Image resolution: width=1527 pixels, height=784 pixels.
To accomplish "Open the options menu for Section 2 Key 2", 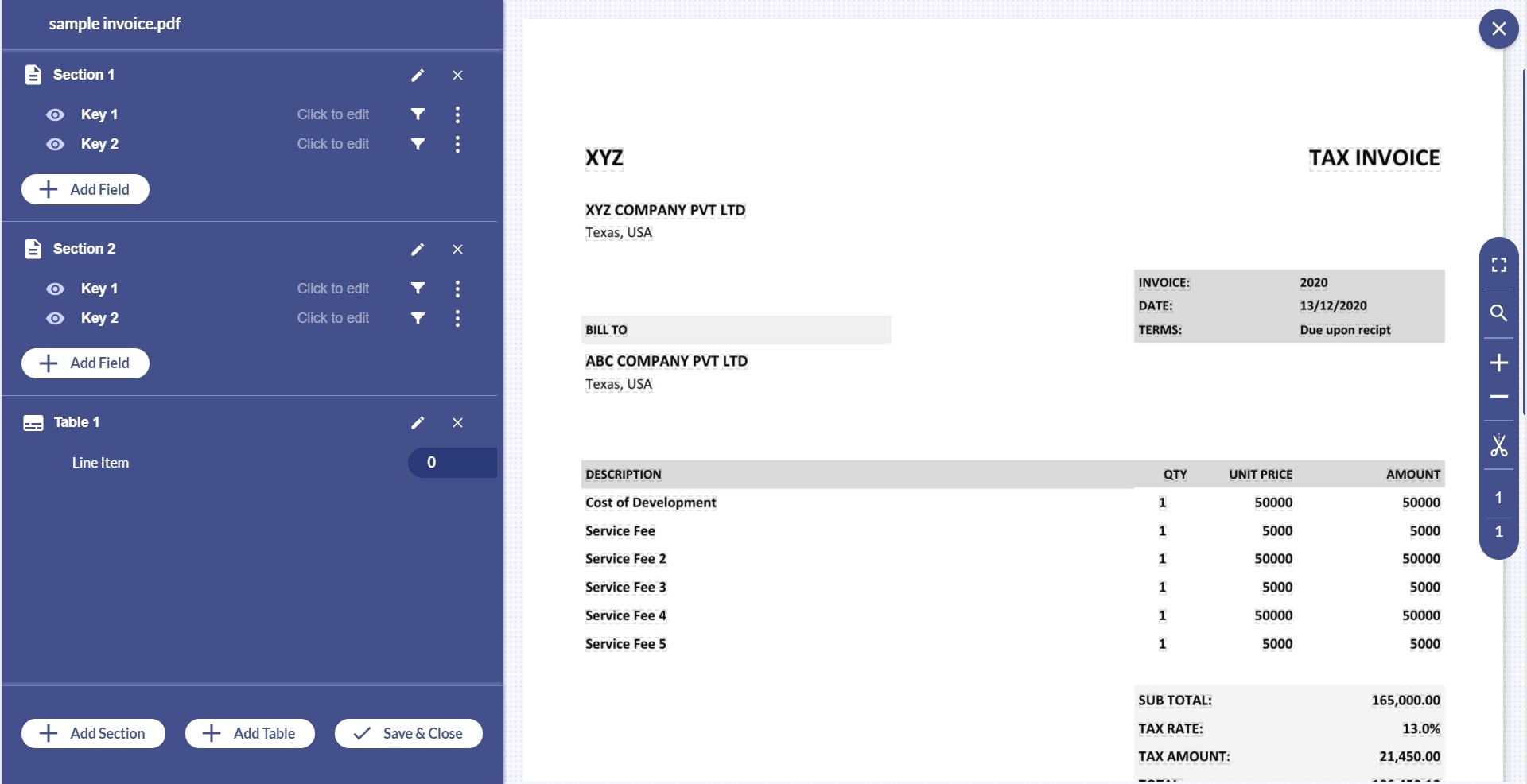I will coord(457,318).
